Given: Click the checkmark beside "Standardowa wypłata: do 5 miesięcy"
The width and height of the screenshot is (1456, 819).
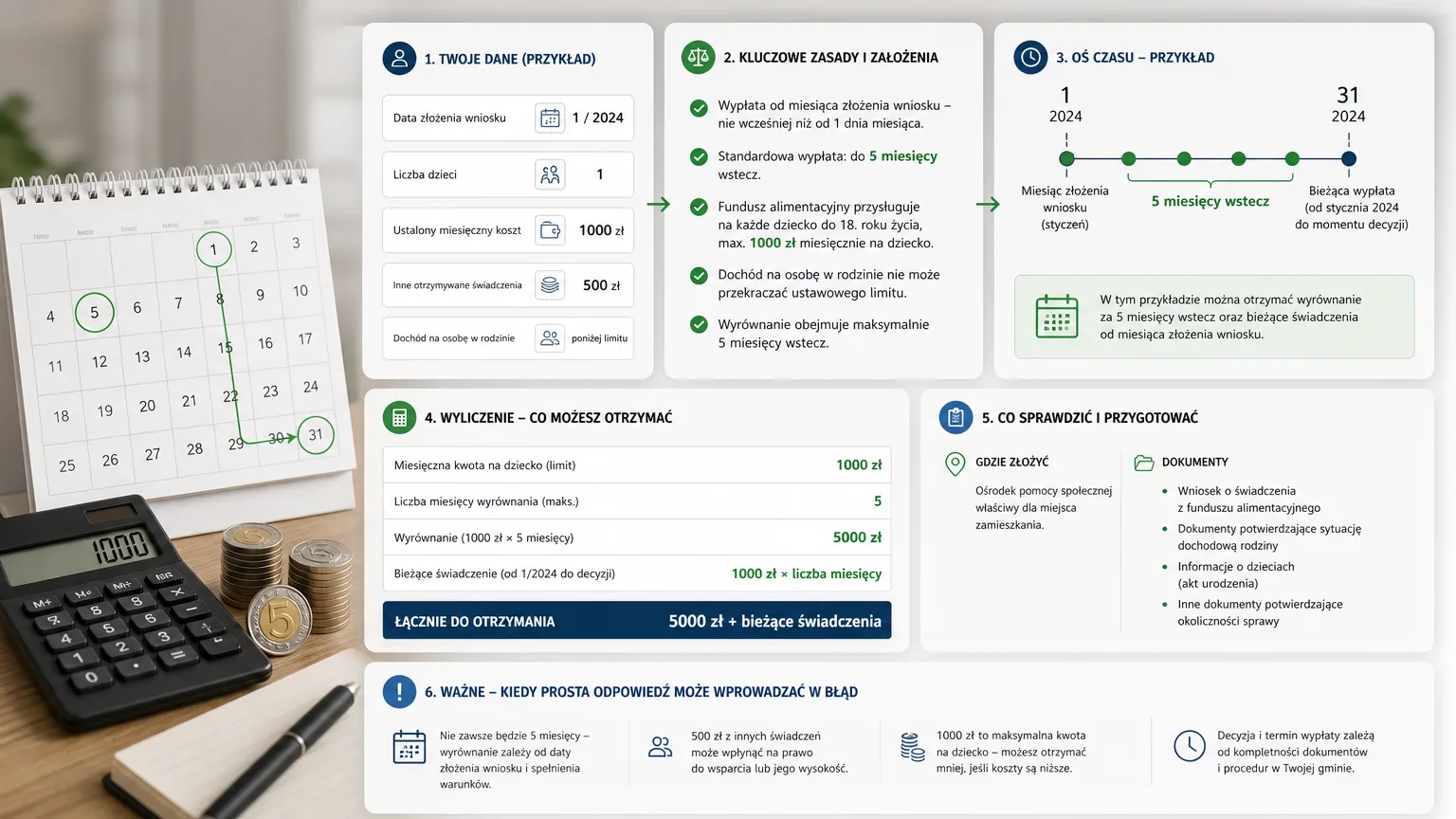Looking at the screenshot, I should point(699,156).
